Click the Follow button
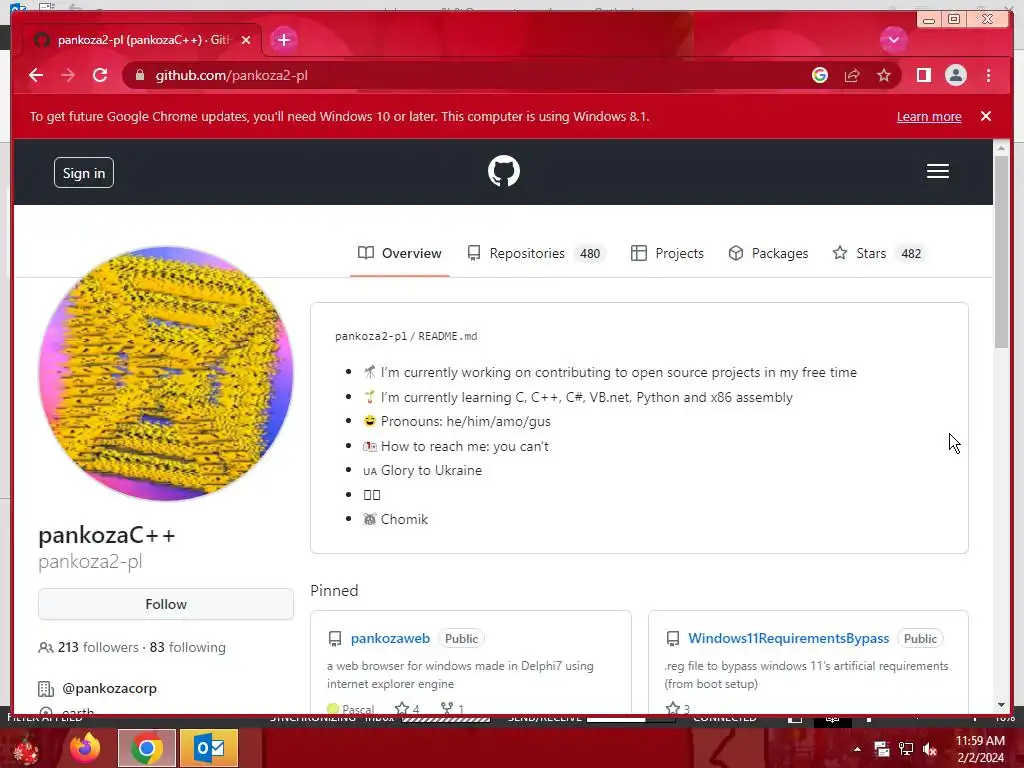Image resolution: width=1024 pixels, height=768 pixels. (166, 604)
